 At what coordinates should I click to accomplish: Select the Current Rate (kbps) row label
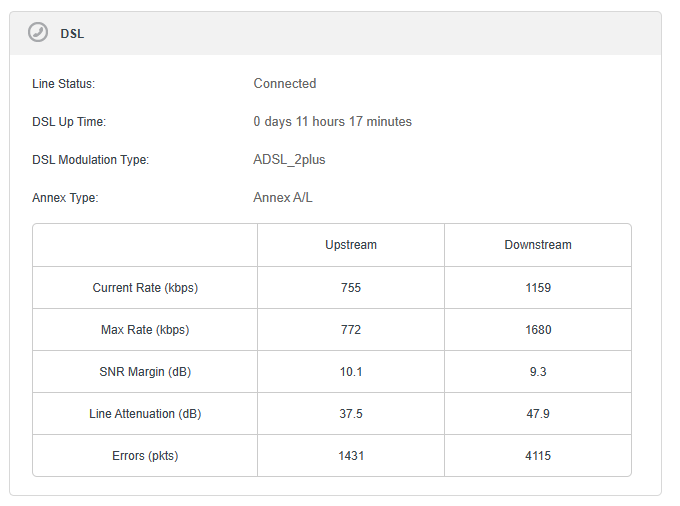[145, 288]
